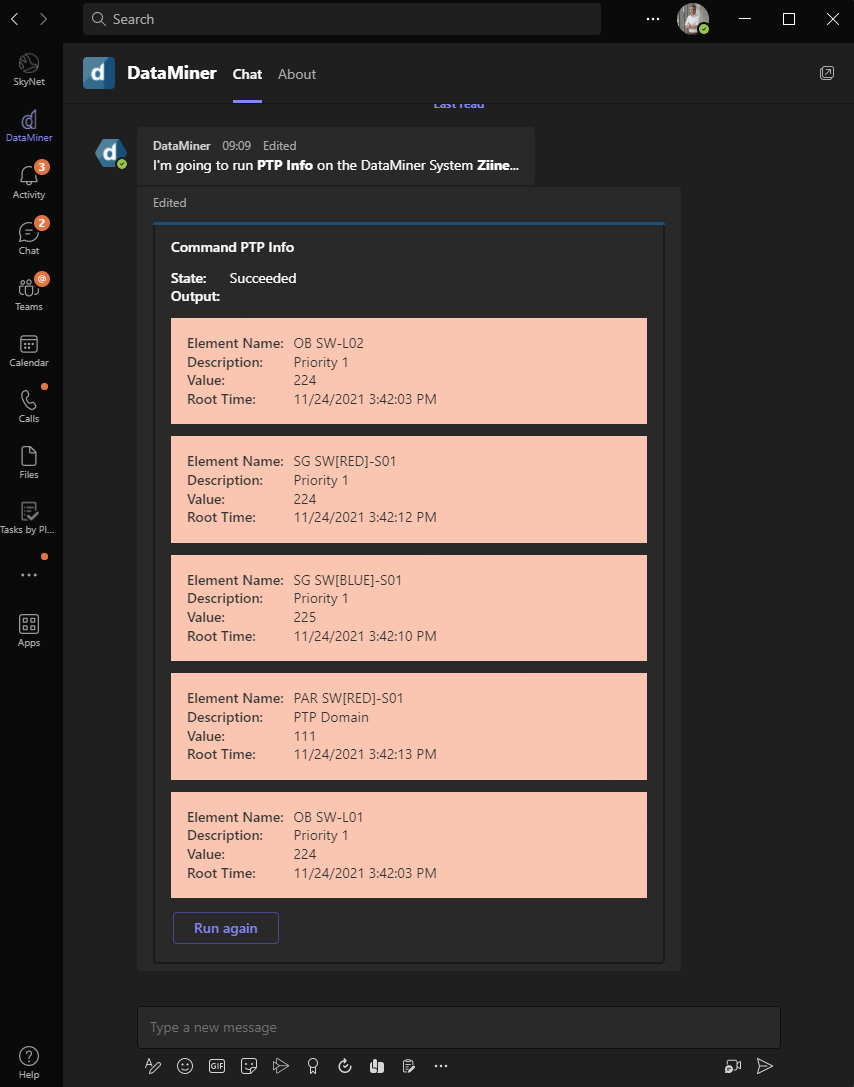
Task: Open Help in the sidebar
Action: [x=29, y=1063]
